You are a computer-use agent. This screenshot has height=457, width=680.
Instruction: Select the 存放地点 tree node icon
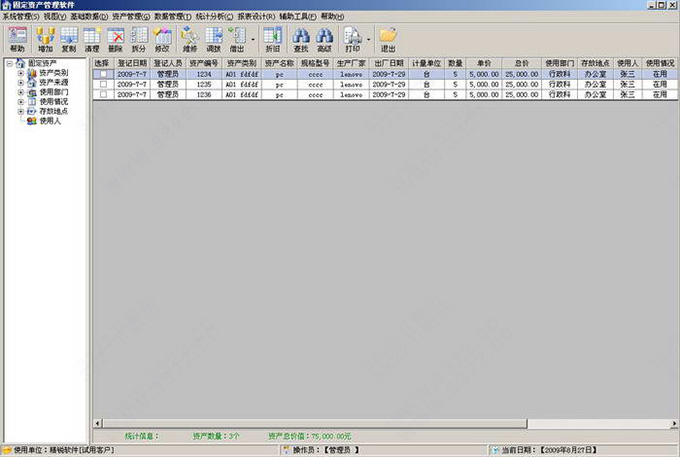click(32, 111)
